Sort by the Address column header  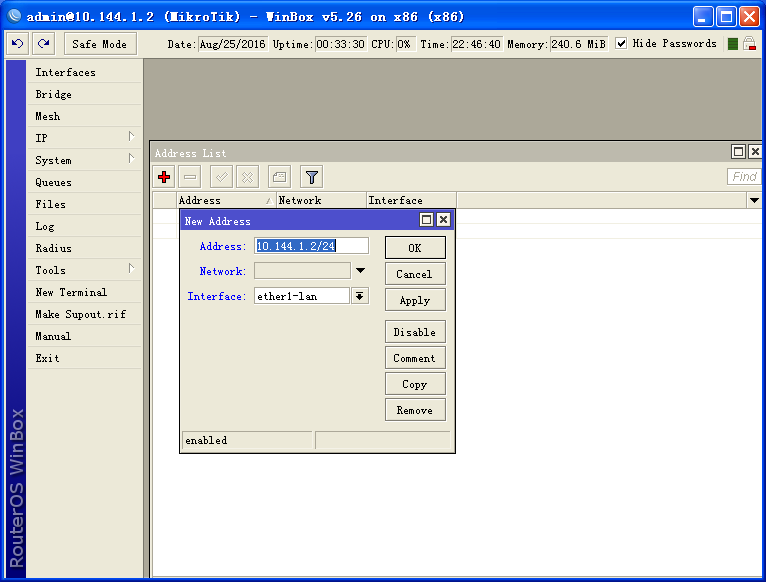tap(226, 200)
